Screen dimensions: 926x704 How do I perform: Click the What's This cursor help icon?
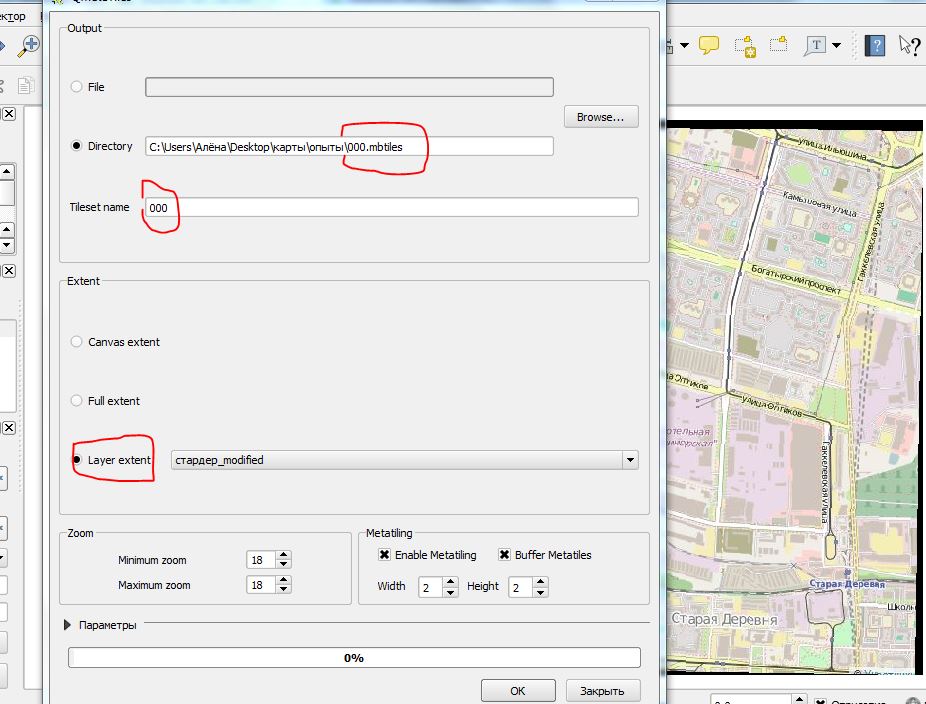[x=908, y=45]
